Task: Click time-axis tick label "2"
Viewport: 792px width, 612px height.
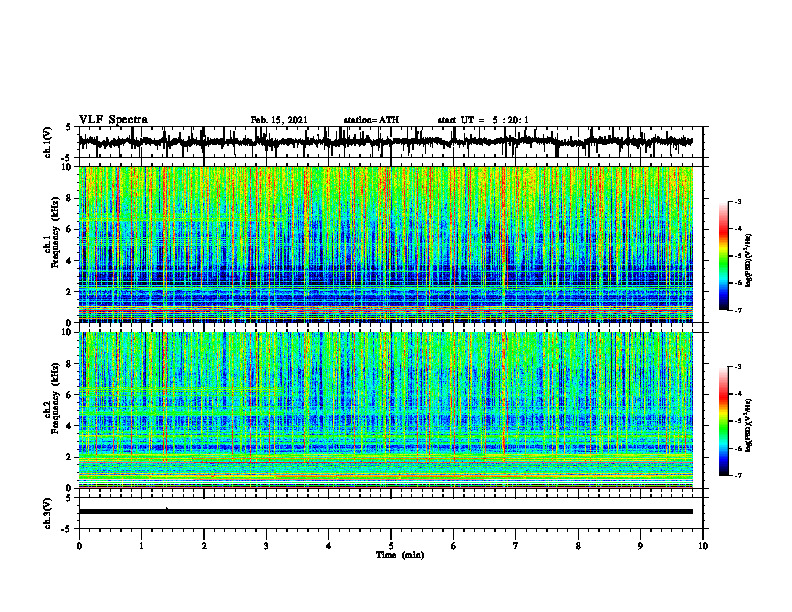Action: 204,546
